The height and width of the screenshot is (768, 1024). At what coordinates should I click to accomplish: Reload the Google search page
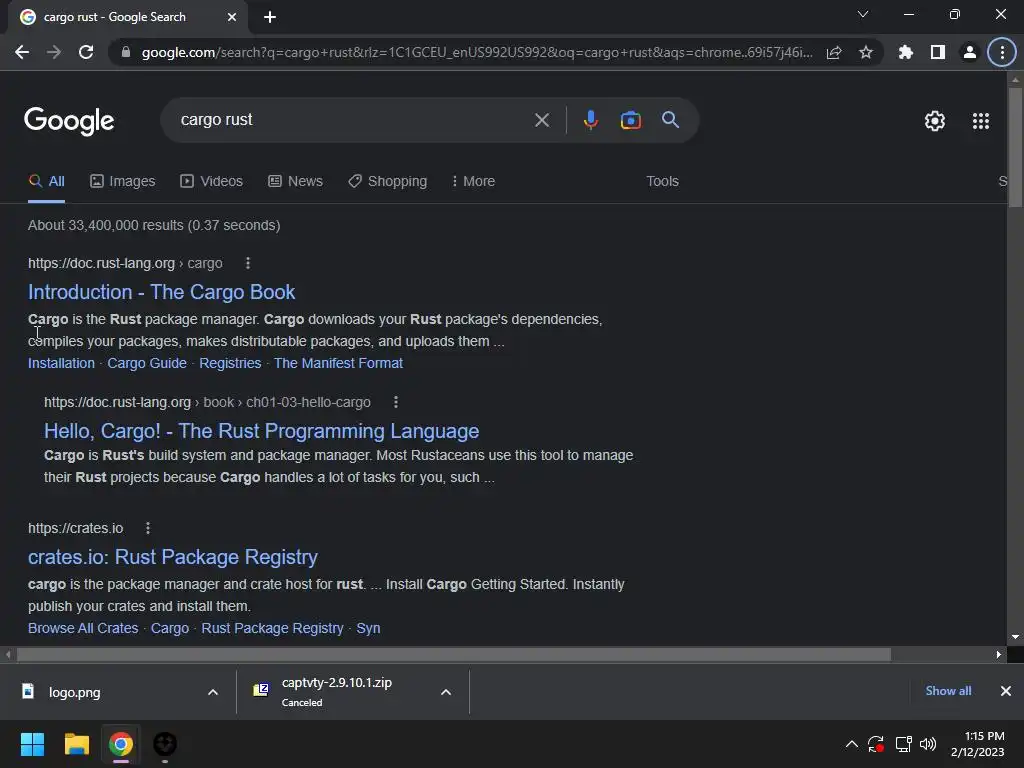86,52
